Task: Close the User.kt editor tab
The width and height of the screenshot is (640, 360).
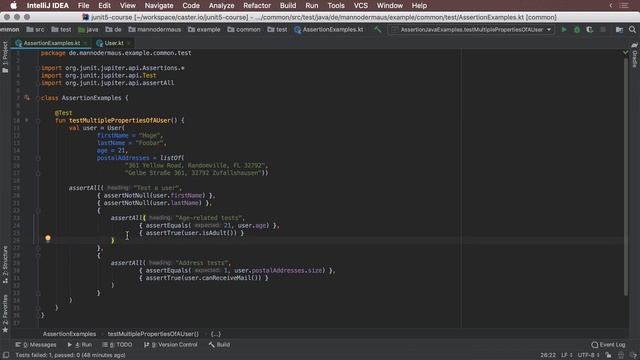Action: pos(129,43)
